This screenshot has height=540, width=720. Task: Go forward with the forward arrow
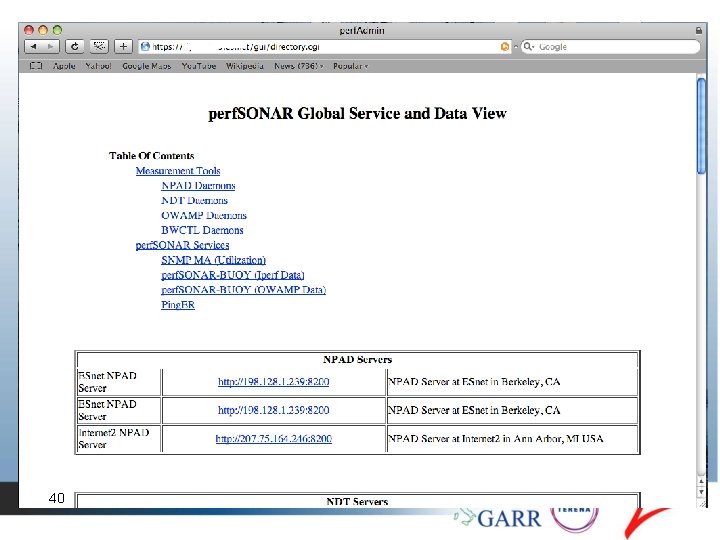coord(51,46)
